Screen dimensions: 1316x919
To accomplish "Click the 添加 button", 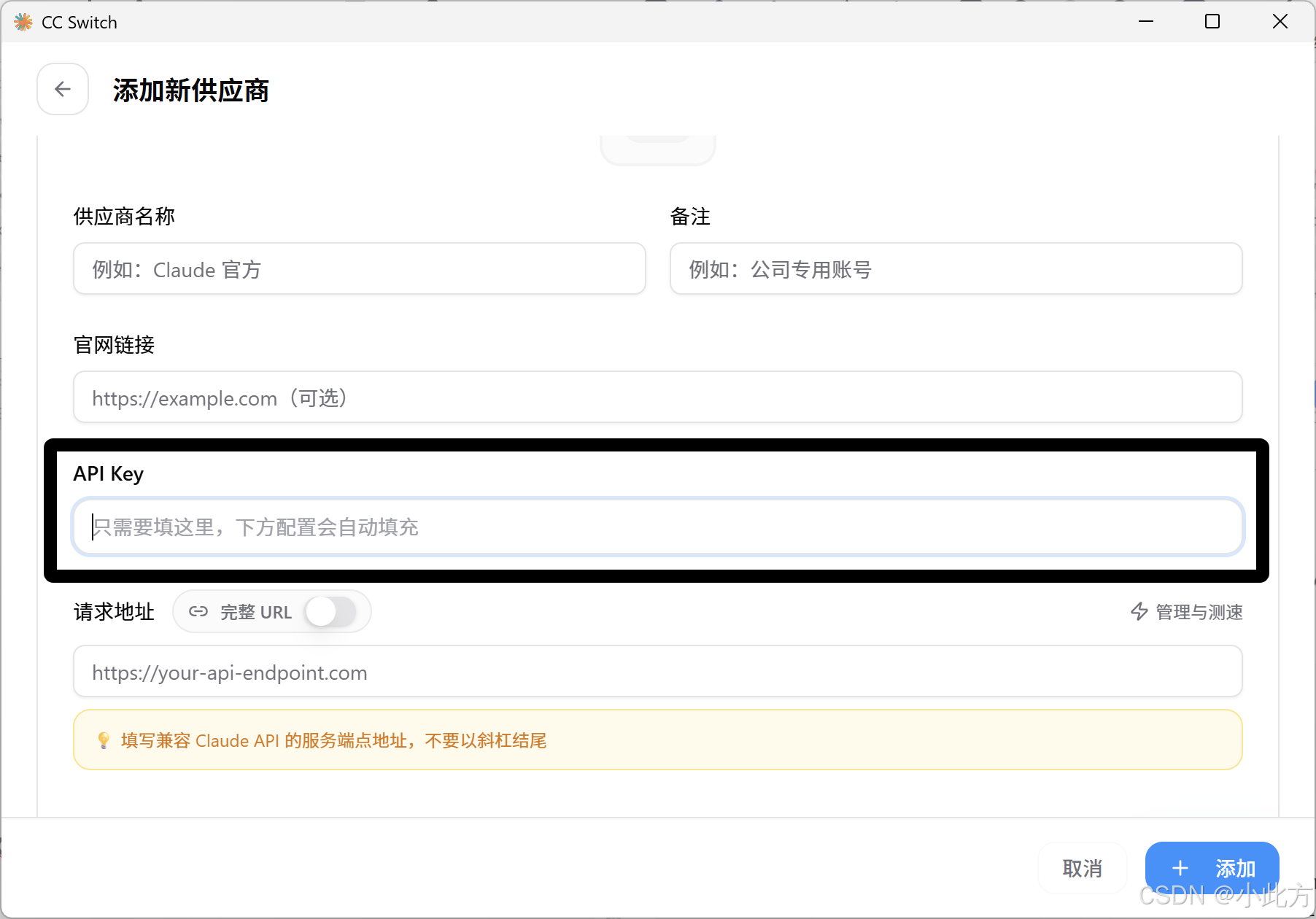I will pos(1212,868).
